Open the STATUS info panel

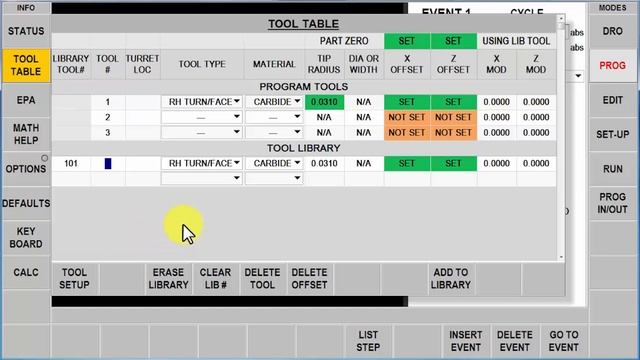(x=26, y=31)
